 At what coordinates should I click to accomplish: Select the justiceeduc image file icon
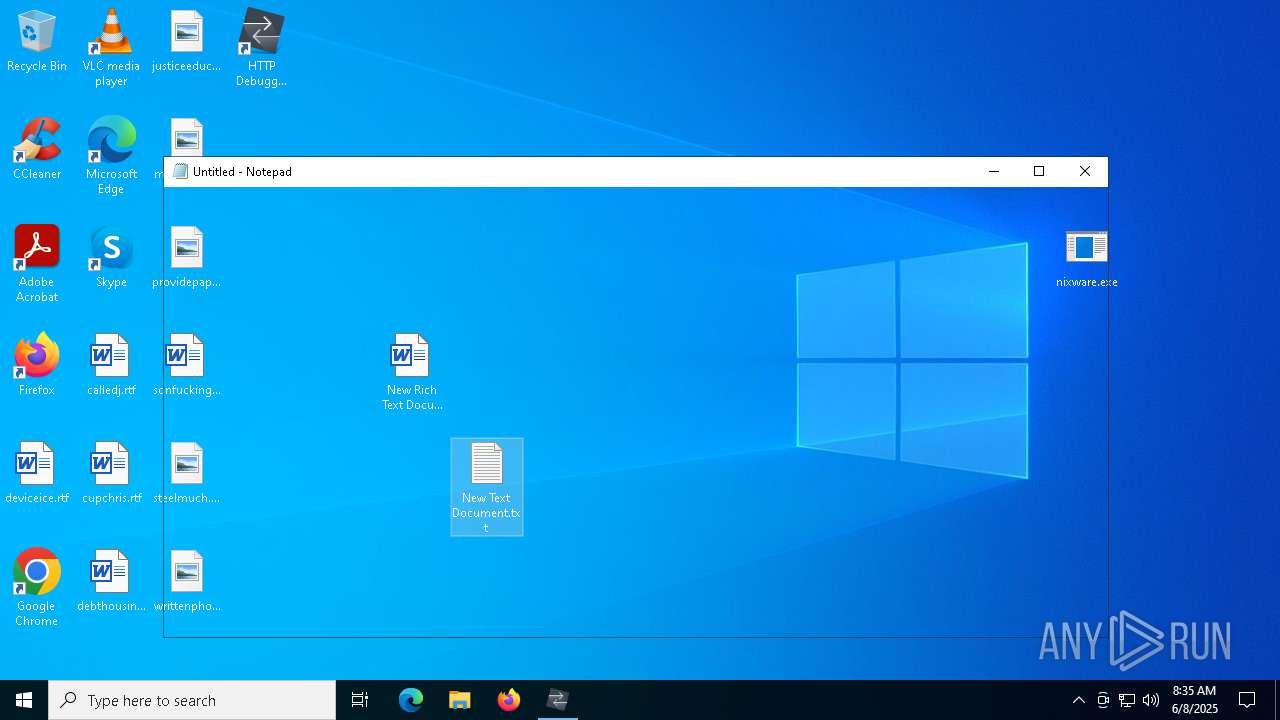pos(187,42)
